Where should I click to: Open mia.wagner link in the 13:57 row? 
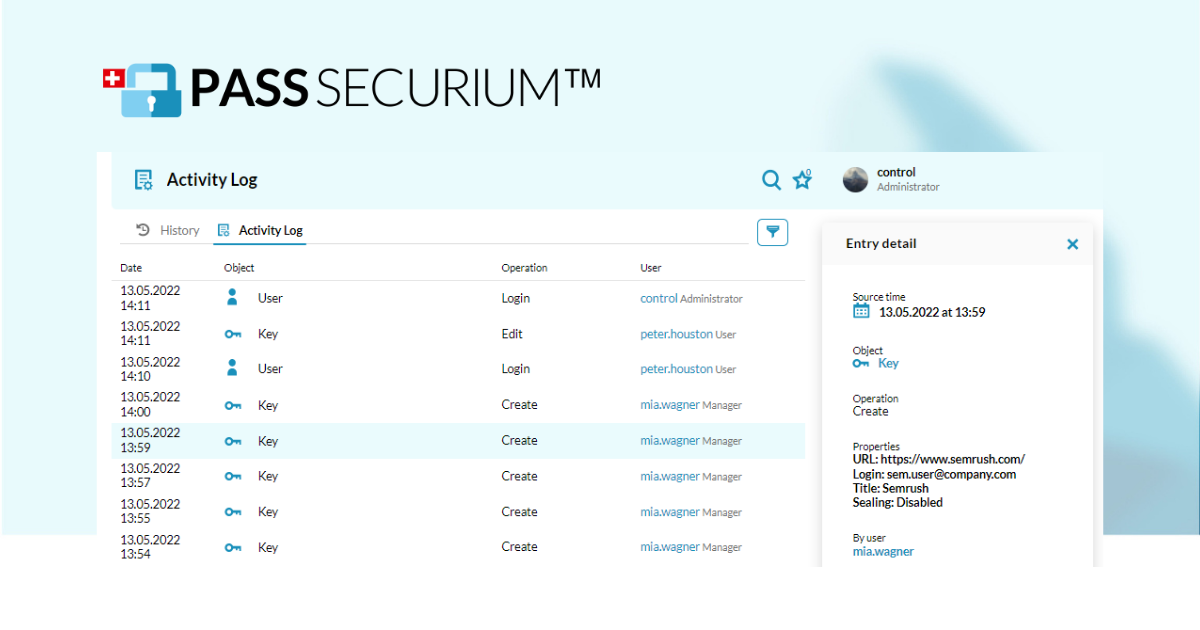(670, 476)
